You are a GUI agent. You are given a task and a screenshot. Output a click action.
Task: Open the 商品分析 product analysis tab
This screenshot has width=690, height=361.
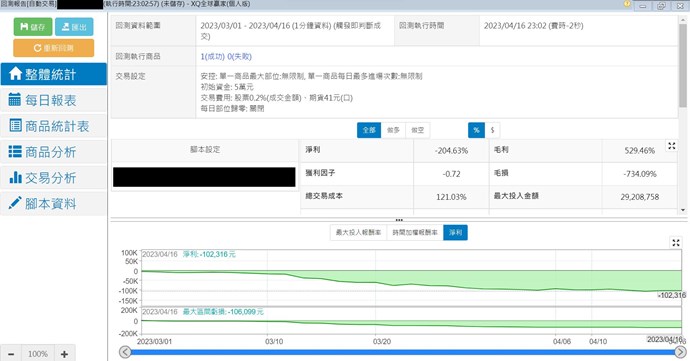[x=53, y=152]
